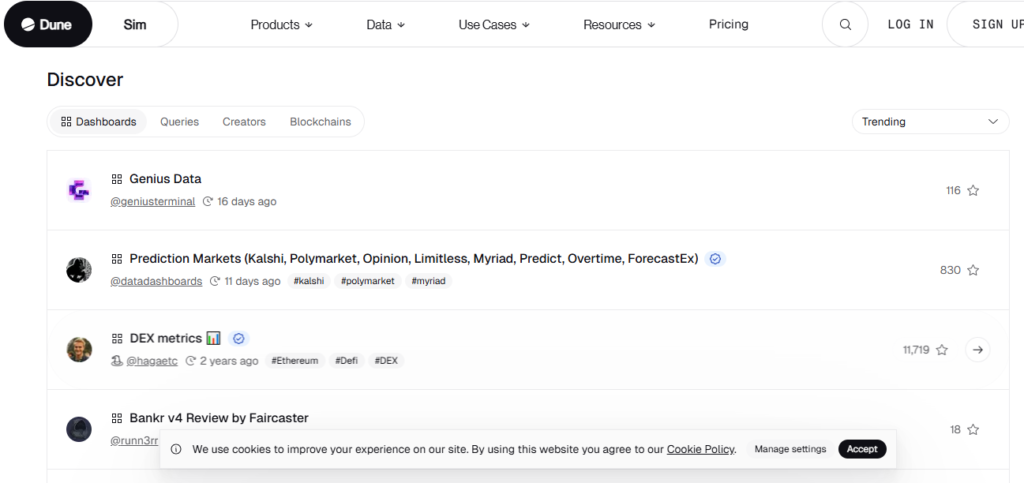1024x483 pixels.
Task: Star the Prediction Markets dashboard
Action: [x=973, y=270]
